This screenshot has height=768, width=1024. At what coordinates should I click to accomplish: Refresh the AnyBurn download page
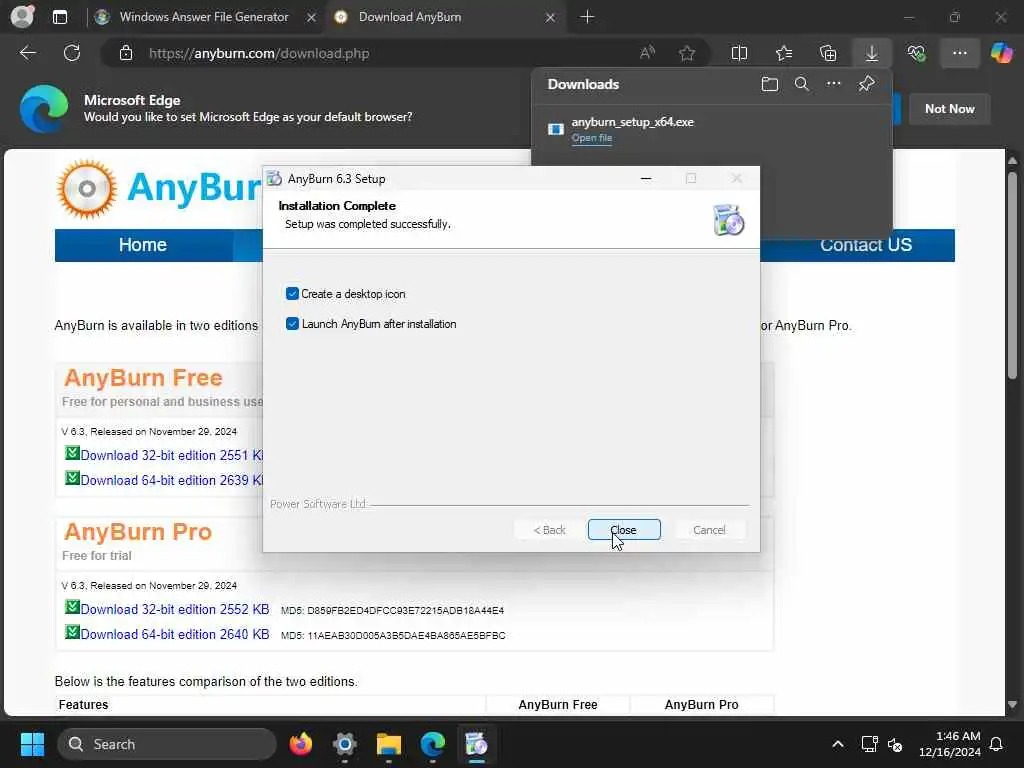72,53
